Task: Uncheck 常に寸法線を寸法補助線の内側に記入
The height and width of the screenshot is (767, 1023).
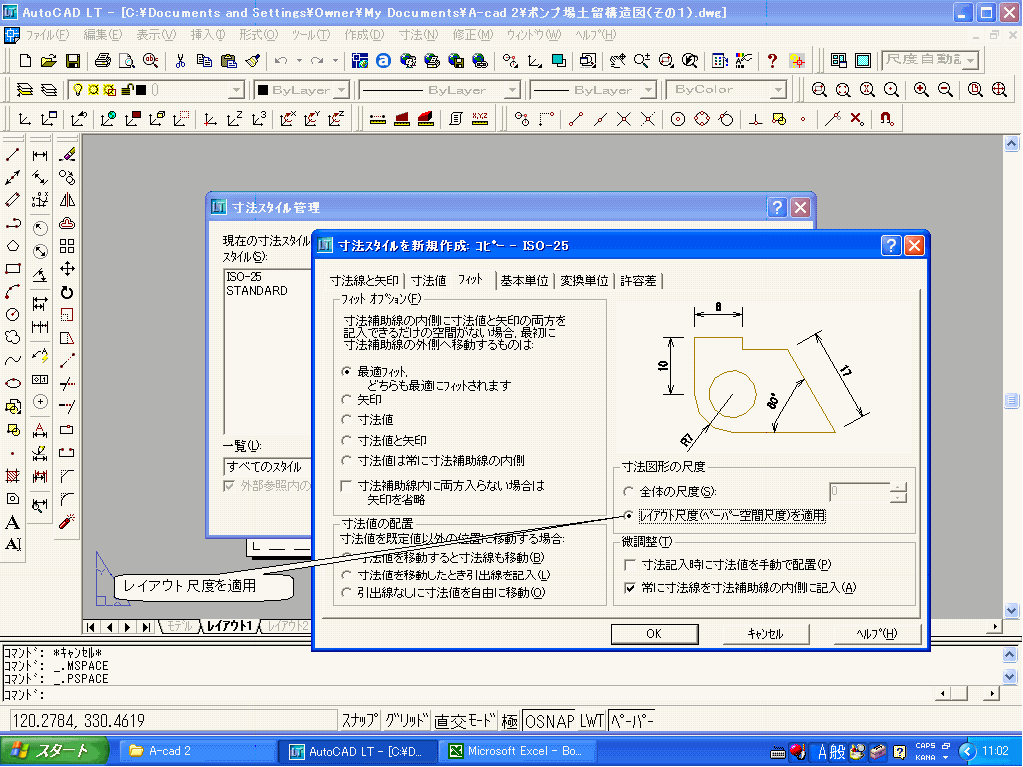Action: pyautogui.click(x=630, y=588)
